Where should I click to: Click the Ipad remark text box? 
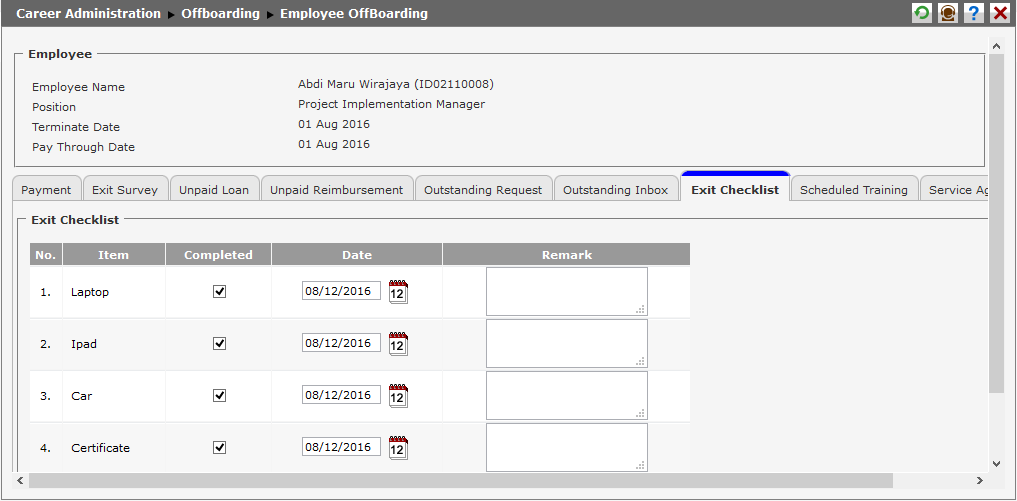click(567, 343)
